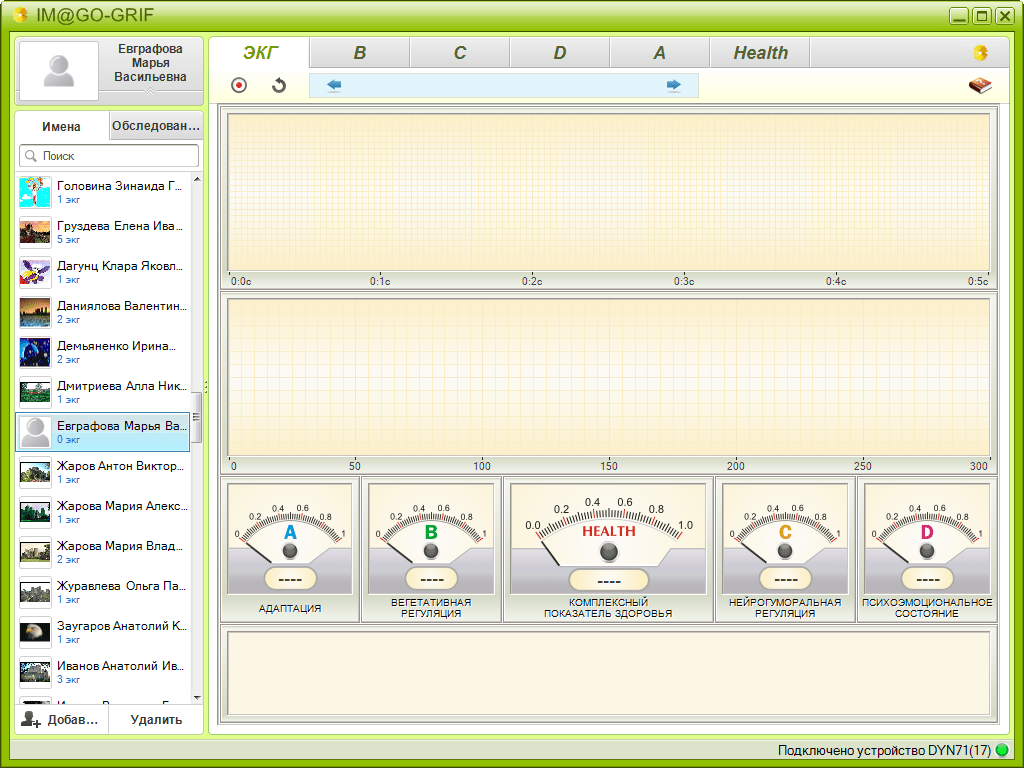Select patient Евграфова Марья Ва...
Viewport: 1024px width, 768px height.
click(103, 432)
